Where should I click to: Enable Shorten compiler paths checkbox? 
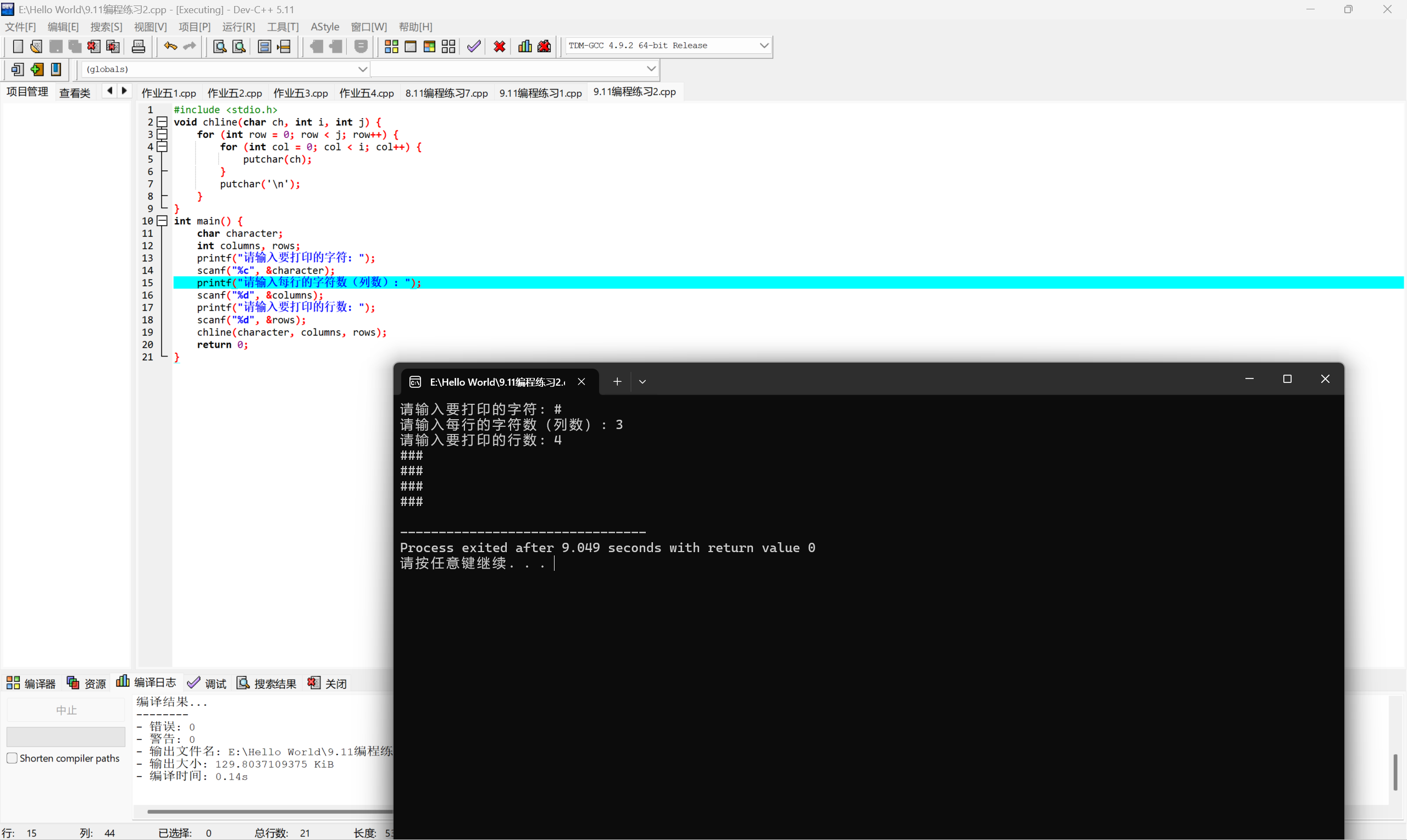click(12, 758)
